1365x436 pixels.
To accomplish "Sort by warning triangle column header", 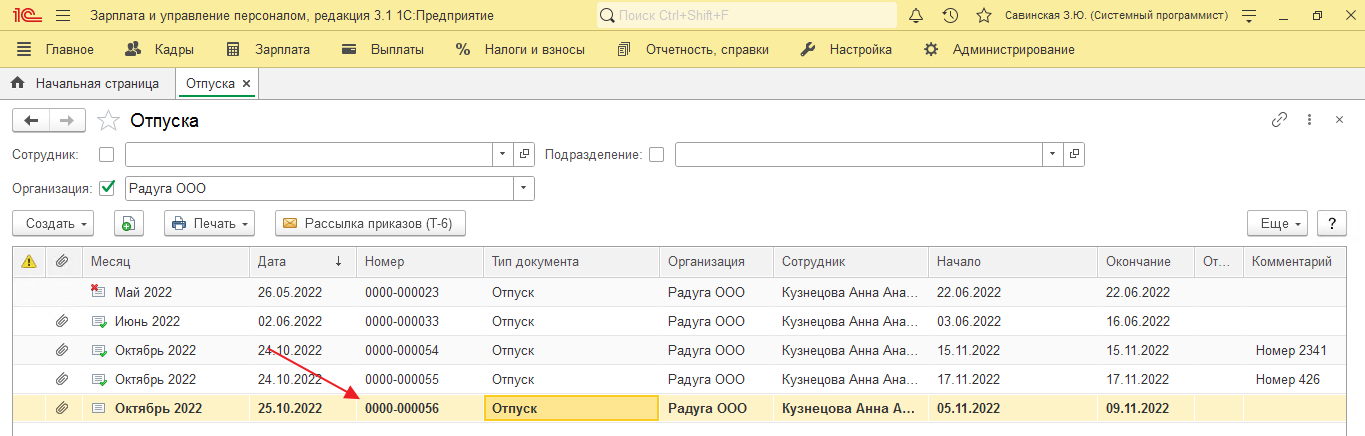I will coord(29,261).
